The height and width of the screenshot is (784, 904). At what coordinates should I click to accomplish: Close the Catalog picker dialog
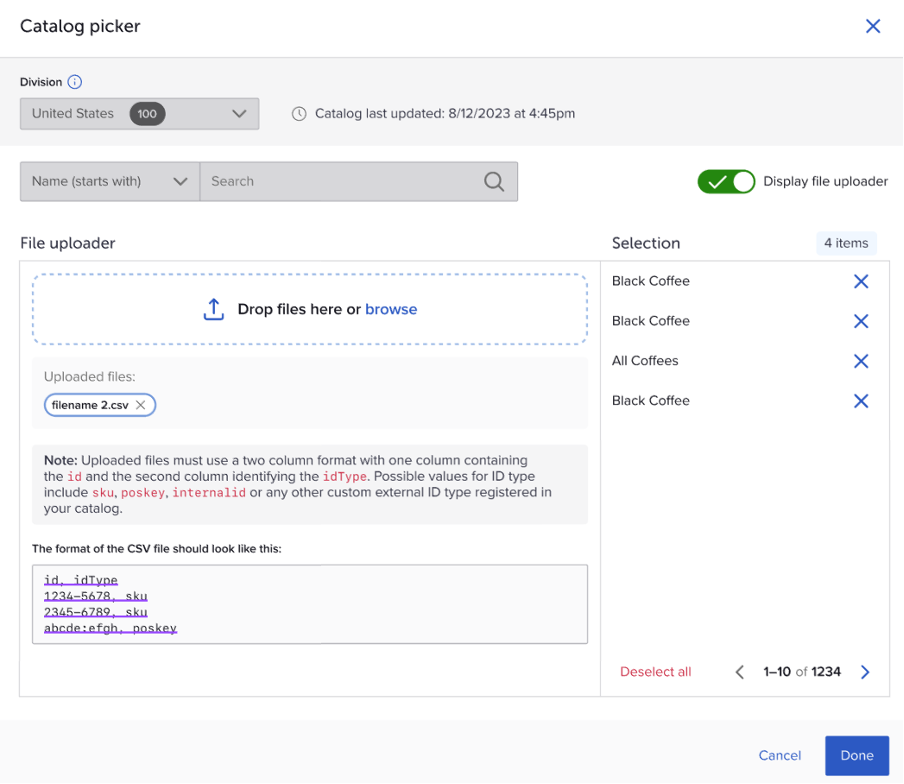(873, 27)
